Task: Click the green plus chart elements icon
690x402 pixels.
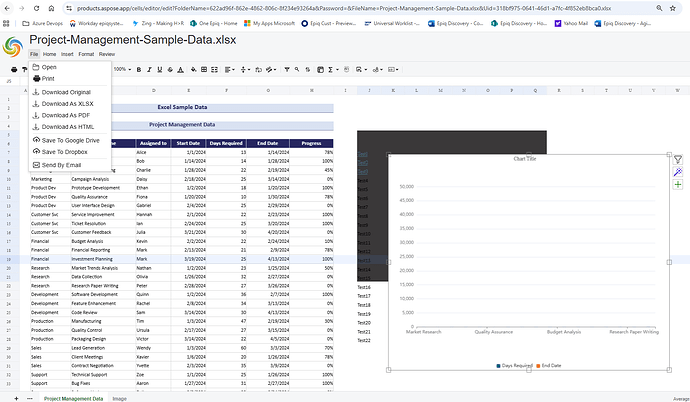Action: (678, 185)
